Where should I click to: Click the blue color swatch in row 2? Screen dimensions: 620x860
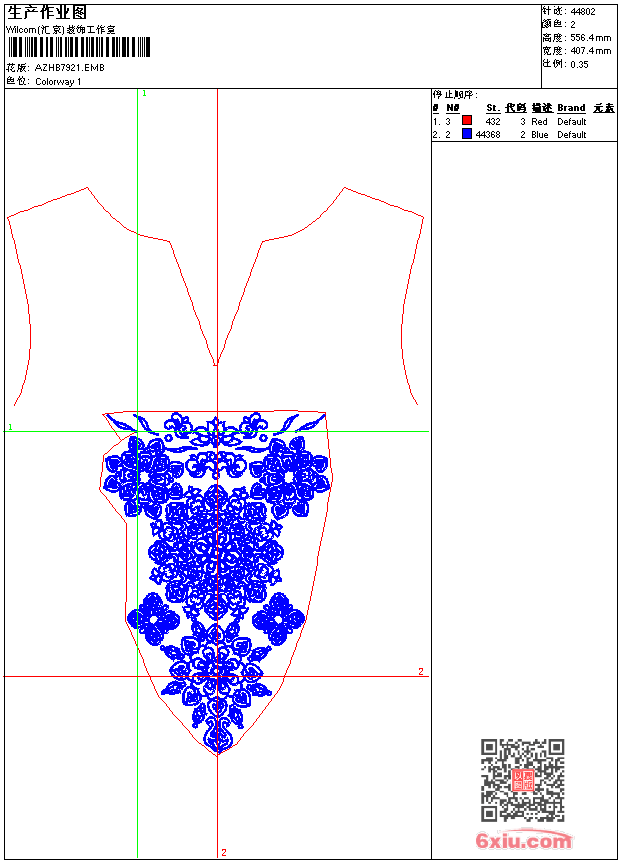point(467,134)
